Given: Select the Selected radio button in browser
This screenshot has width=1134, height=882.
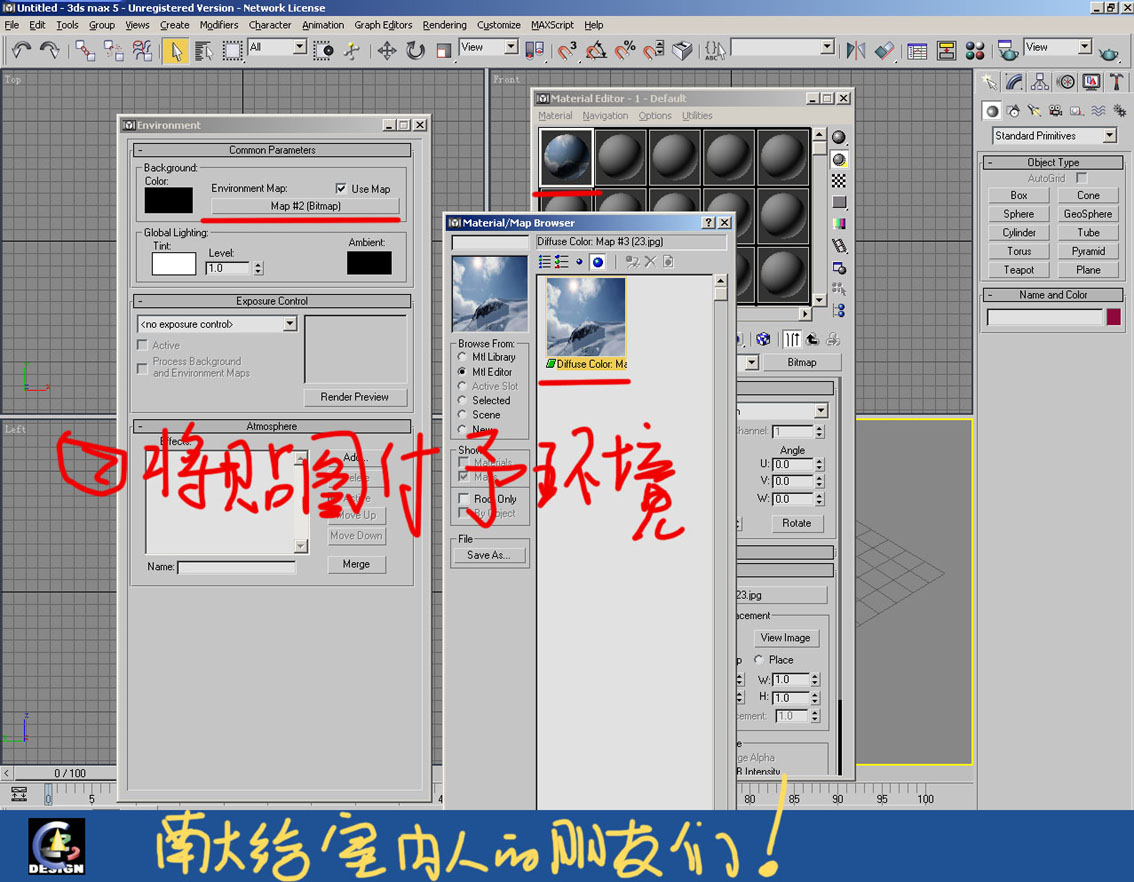Looking at the screenshot, I should tap(462, 400).
